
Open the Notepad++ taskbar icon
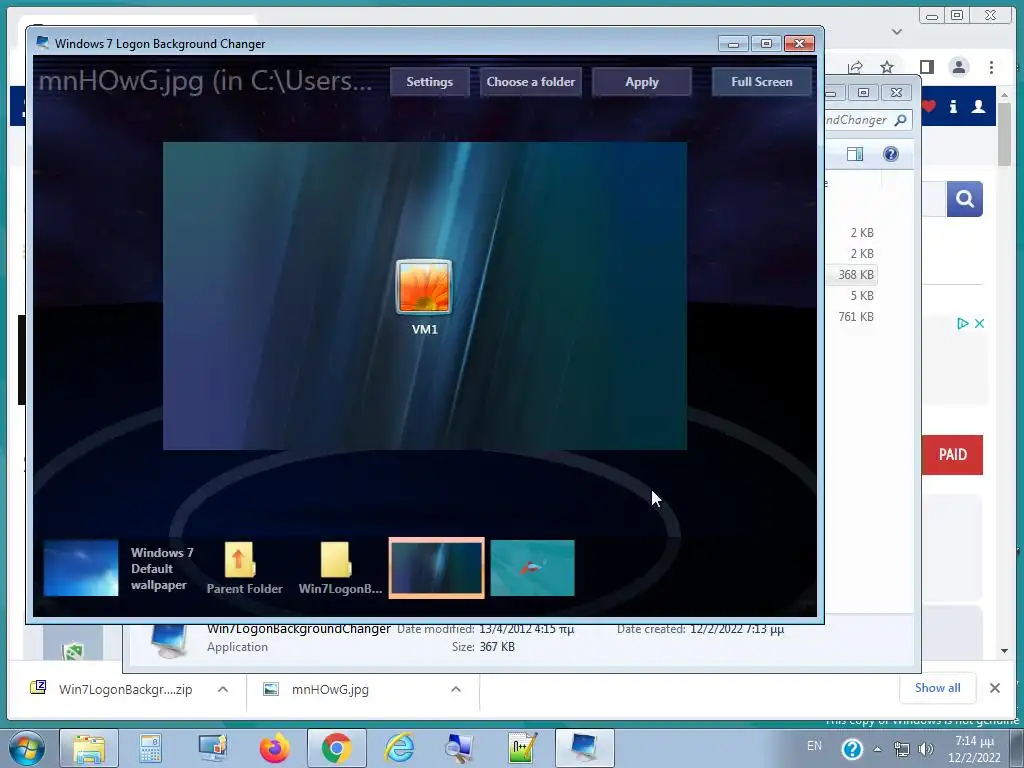pos(522,748)
